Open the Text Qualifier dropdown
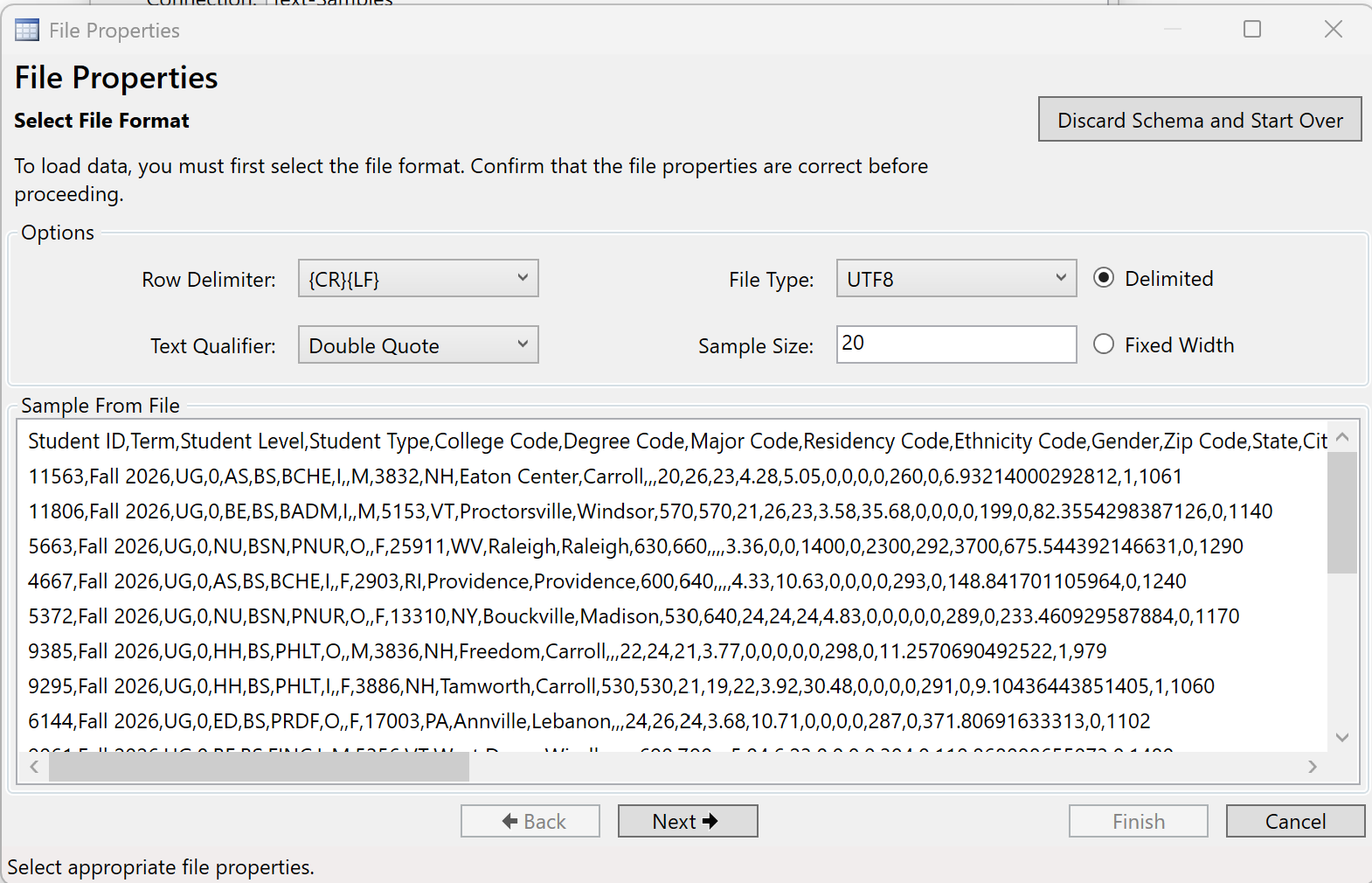The image size is (1372, 883). point(419,345)
